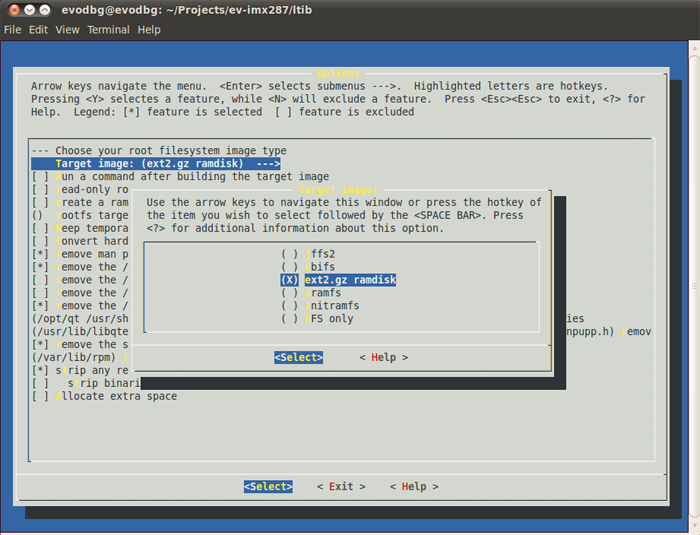Toggle run a command after building checkbox

tap(40, 176)
